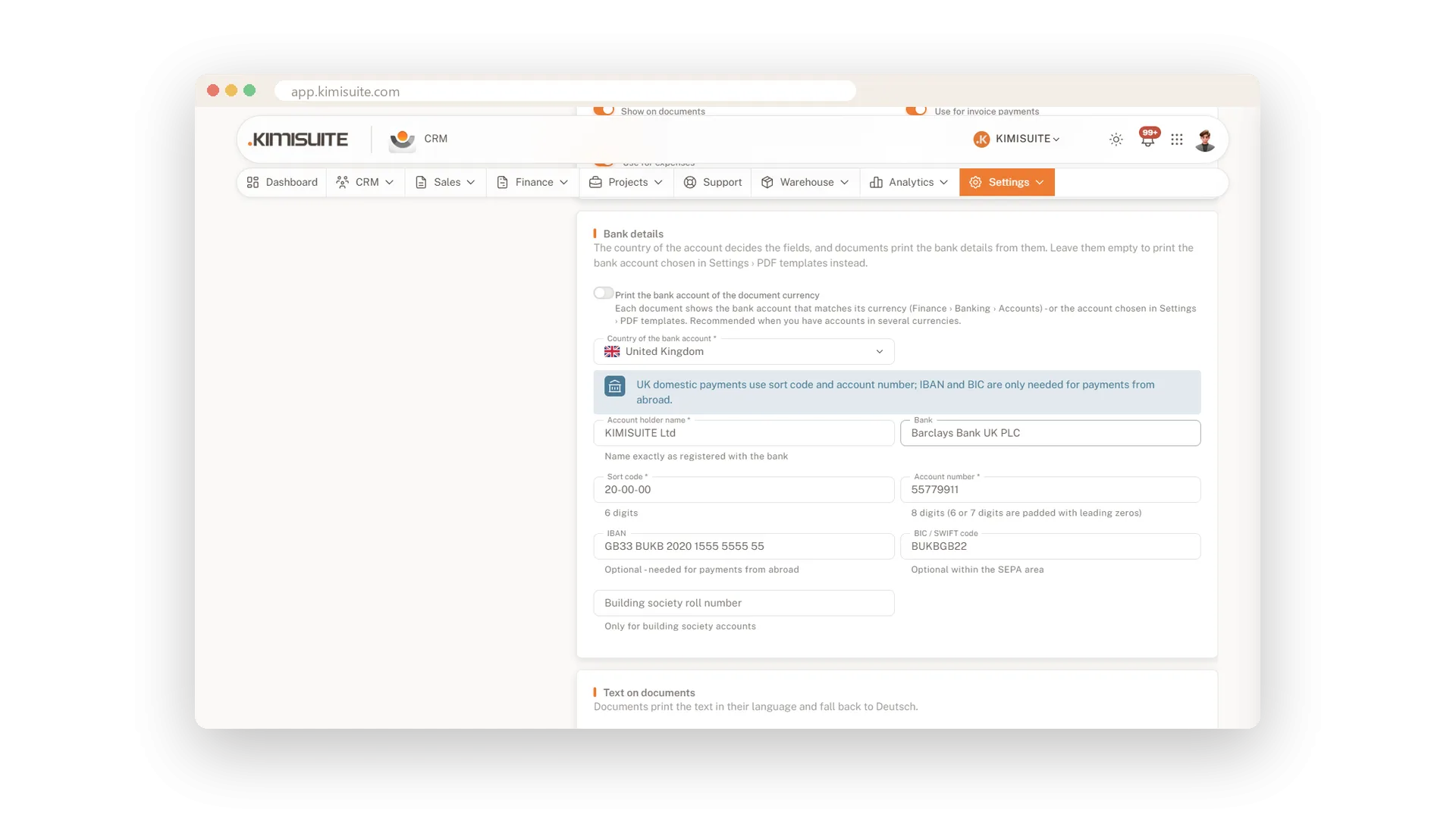The width and height of the screenshot is (1456, 819).
Task: Click the IBAN input field
Action: point(744,546)
